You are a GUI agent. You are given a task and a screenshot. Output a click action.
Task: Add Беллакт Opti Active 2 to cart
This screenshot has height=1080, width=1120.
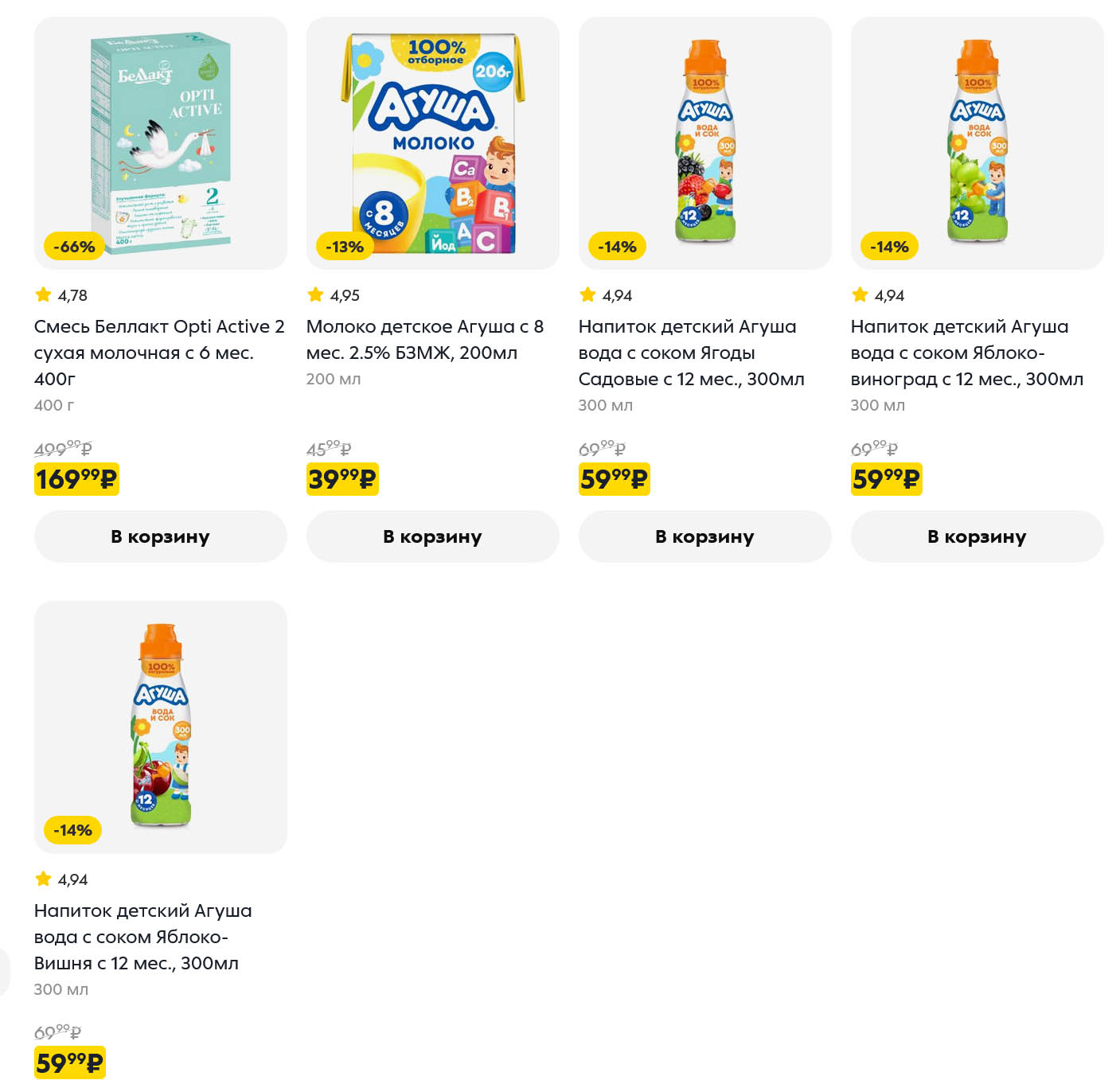160,536
